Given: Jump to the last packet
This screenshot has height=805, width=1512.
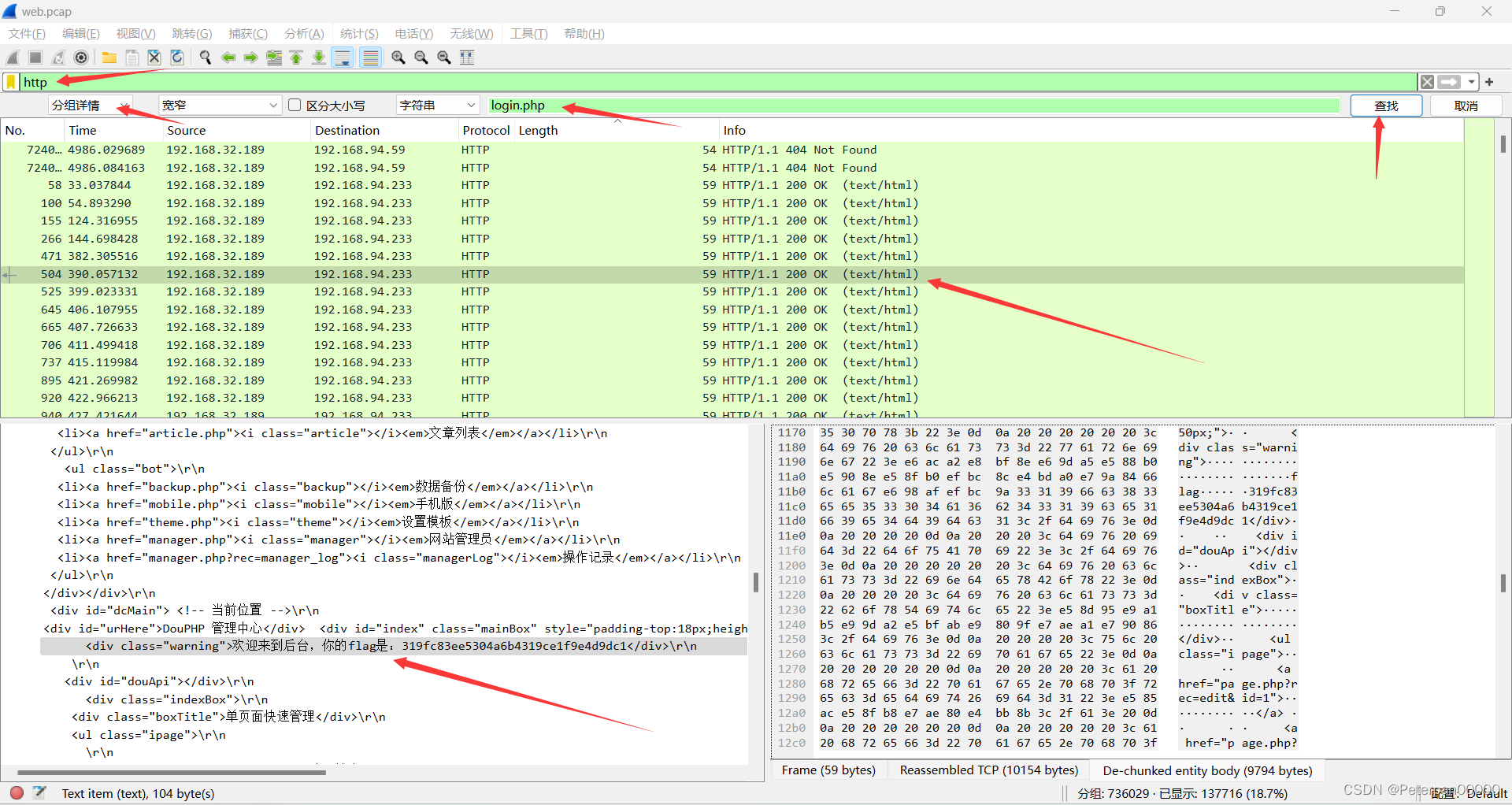Looking at the screenshot, I should [319, 57].
